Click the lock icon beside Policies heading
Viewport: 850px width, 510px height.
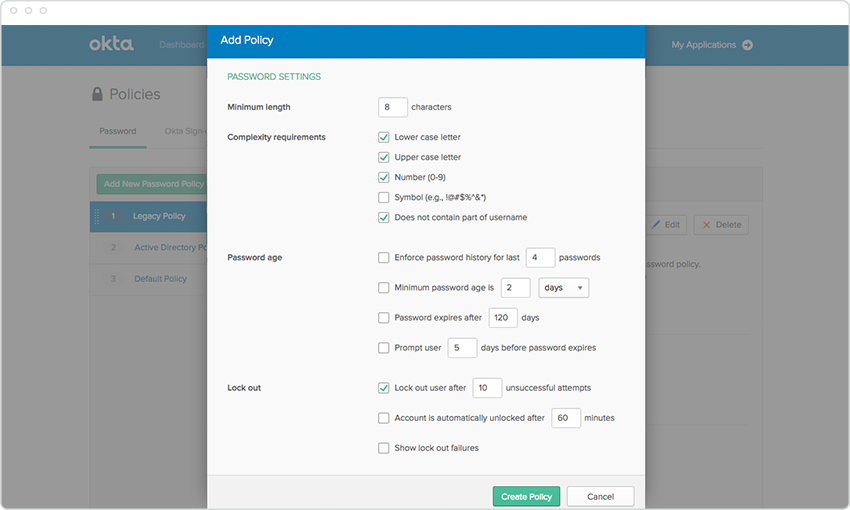pyautogui.click(x=97, y=94)
